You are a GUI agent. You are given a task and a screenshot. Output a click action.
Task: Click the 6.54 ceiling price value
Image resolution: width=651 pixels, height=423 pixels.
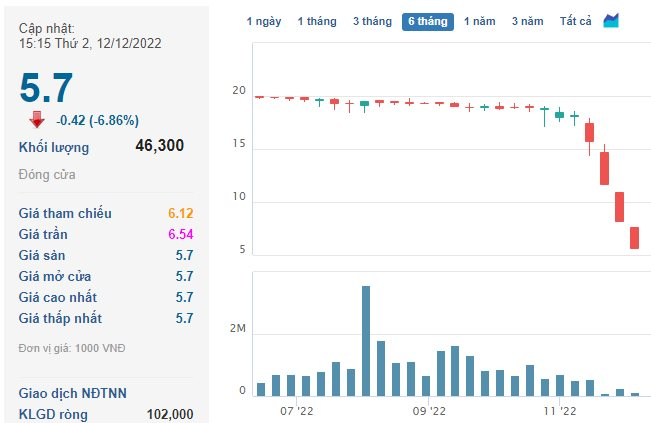(x=181, y=235)
